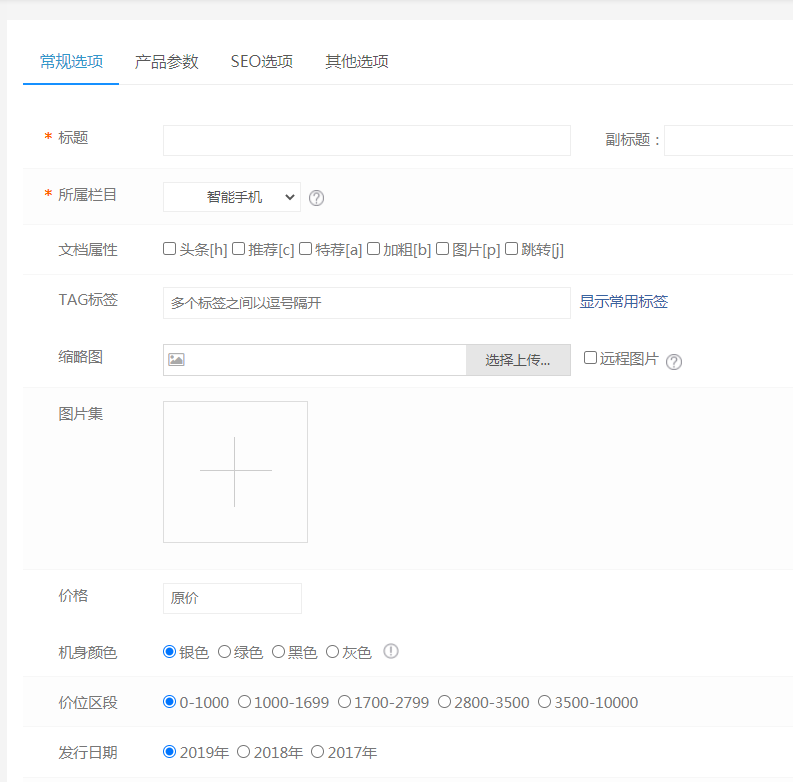Click the plus icon to add gallery image
793x782 pixels.
click(235, 471)
